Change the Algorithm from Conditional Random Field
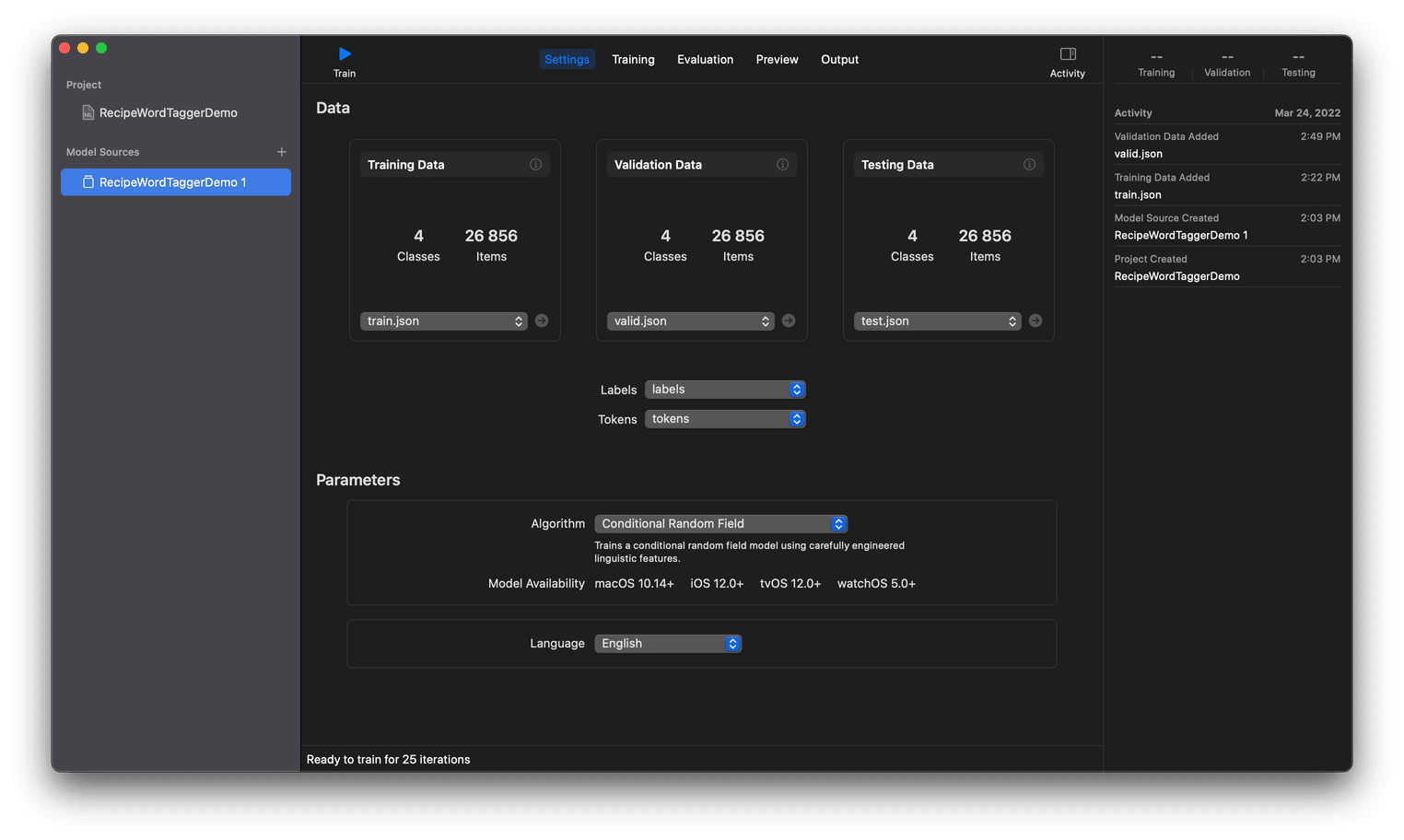 point(720,524)
